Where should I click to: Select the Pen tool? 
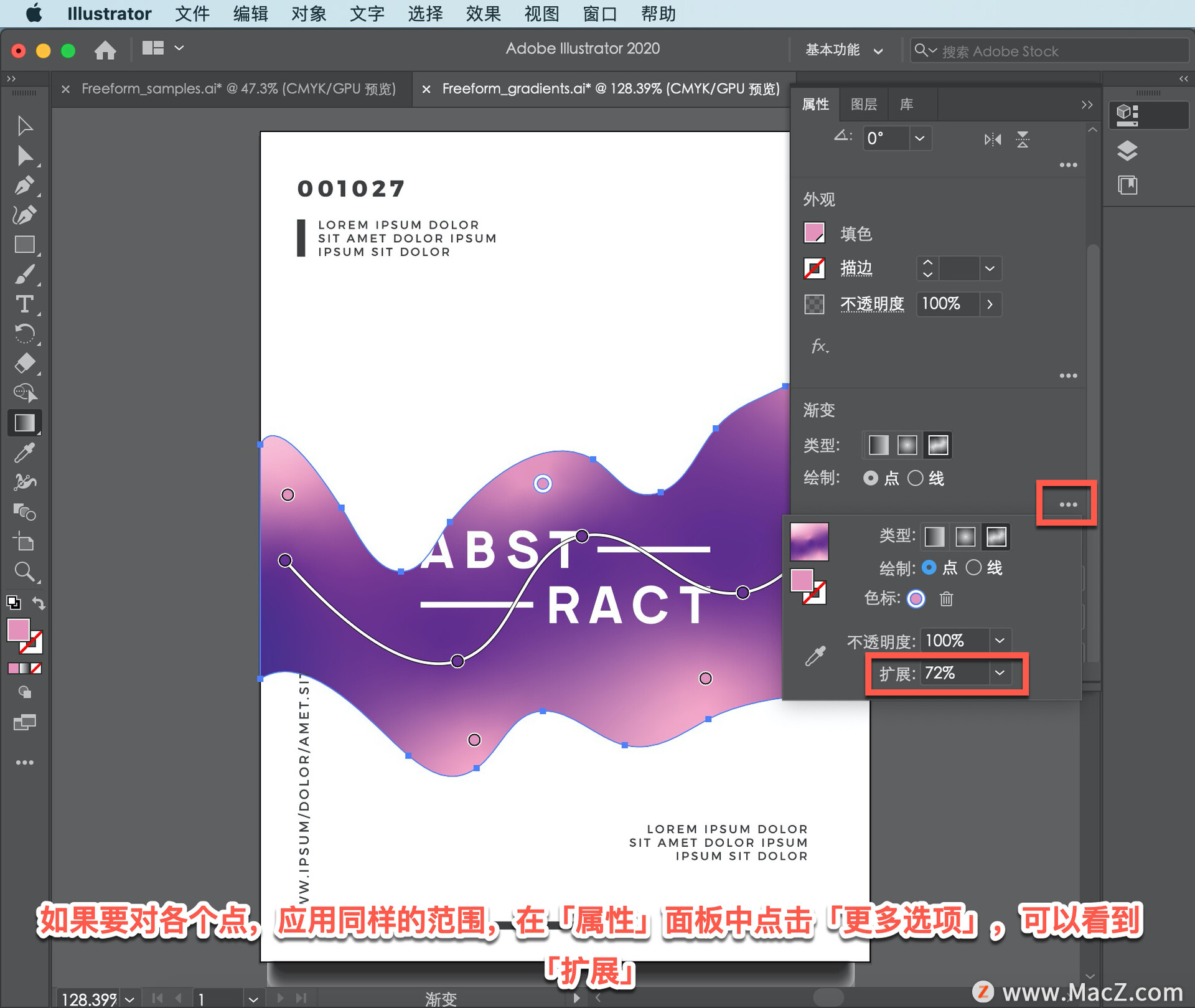pos(24,185)
